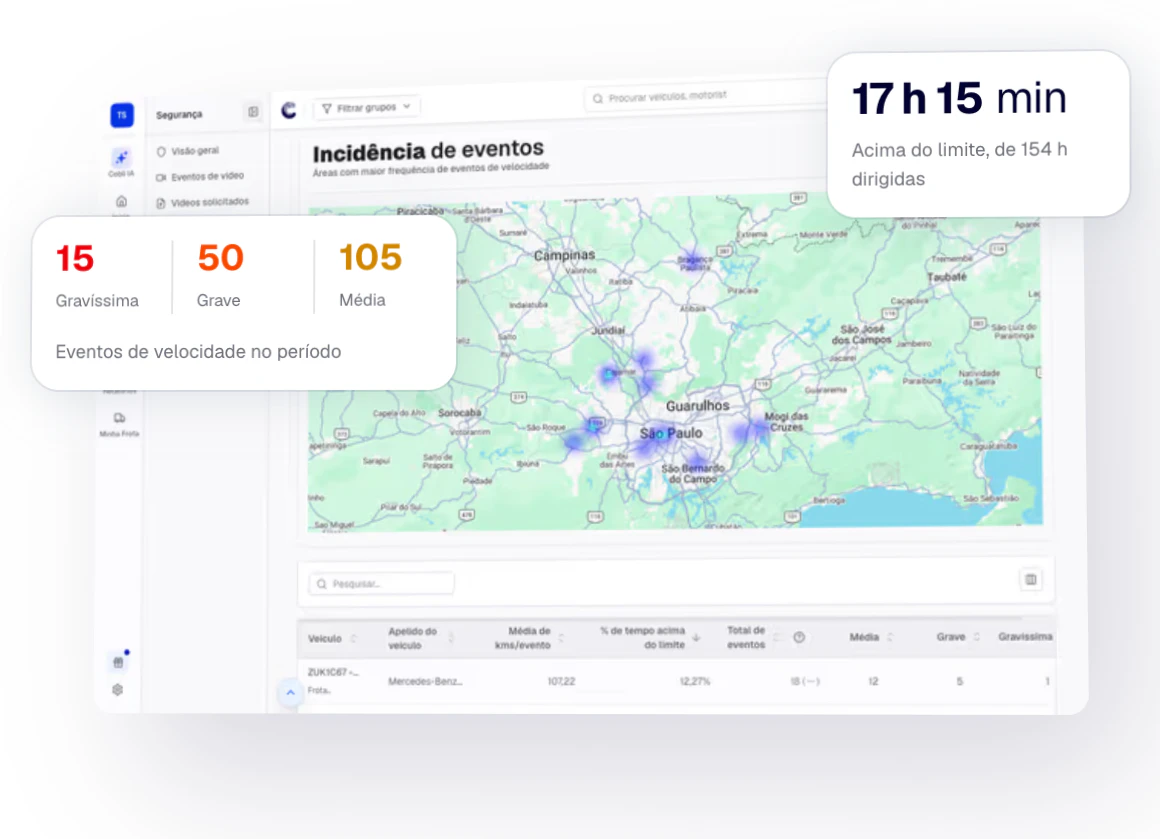Screen dimensions: 1160x839
Task: Collapse the Segurança side panel
Action: (253, 112)
